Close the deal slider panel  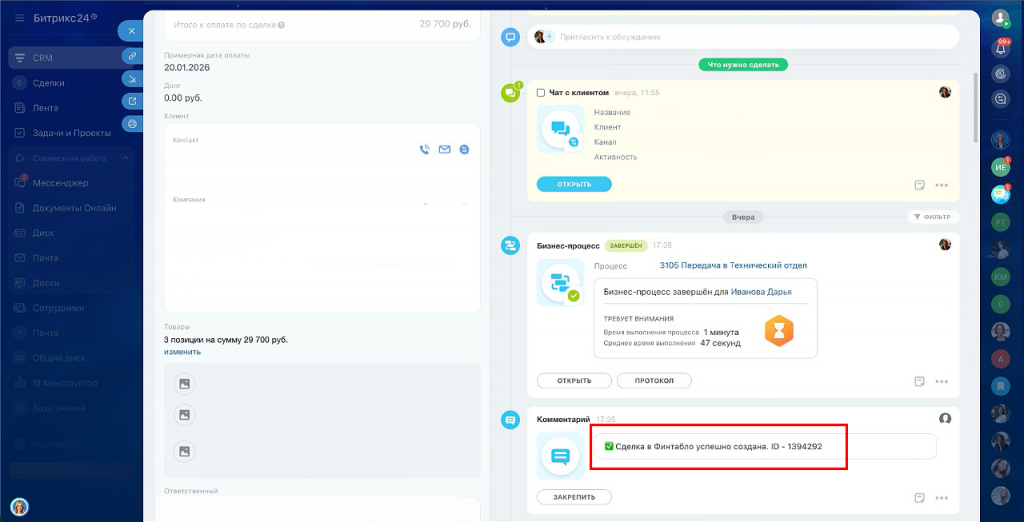coord(131,31)
